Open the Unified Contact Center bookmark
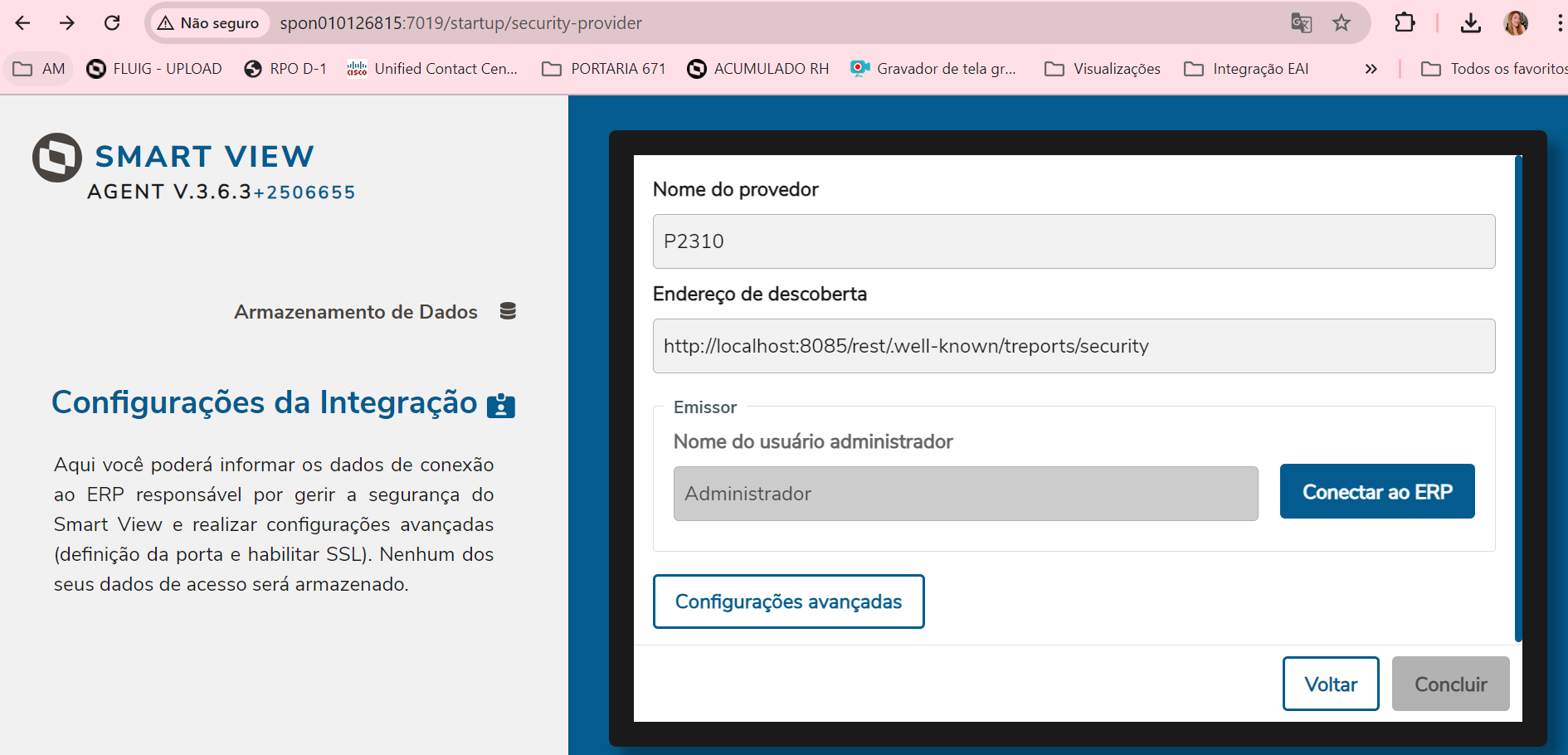This screenshot has width=1568, height=755. 432,69
